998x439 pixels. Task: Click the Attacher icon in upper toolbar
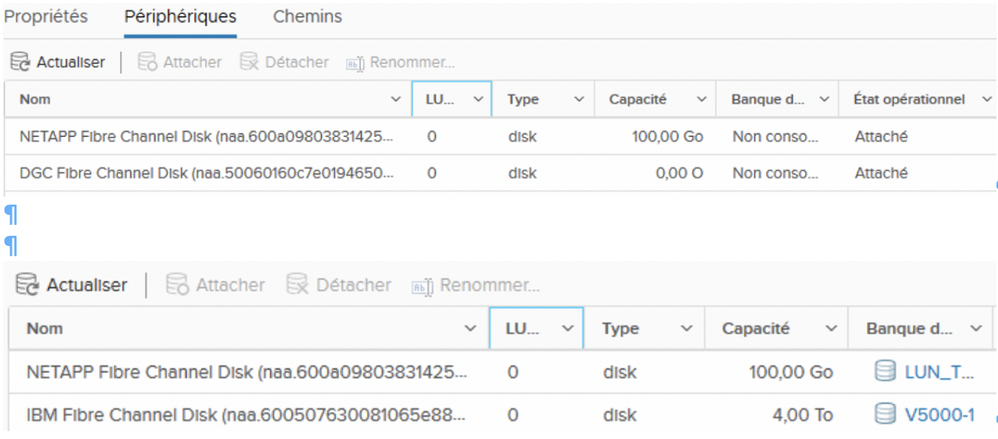pyautogui.click(x=147, y=62)
